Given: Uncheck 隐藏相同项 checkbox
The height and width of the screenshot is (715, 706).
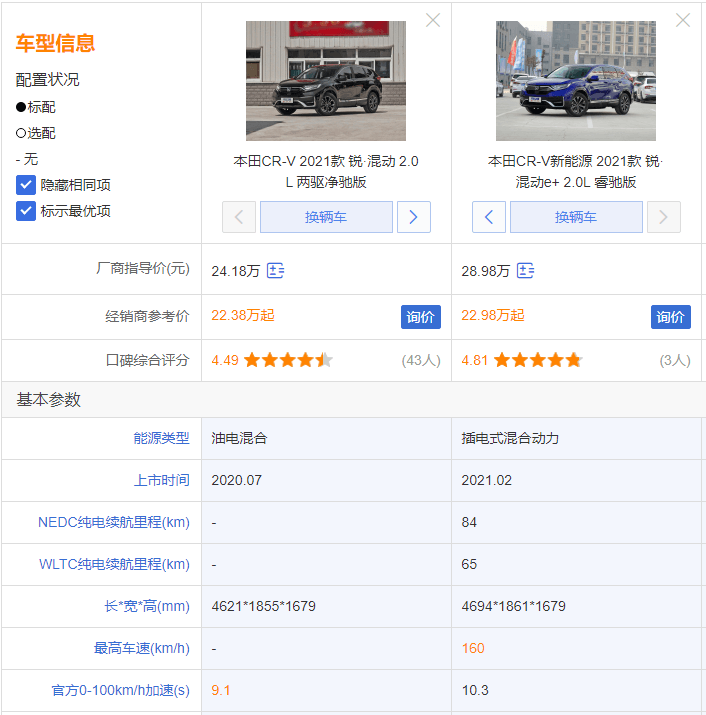Looking at the screenshot, I should pos(26,185).
